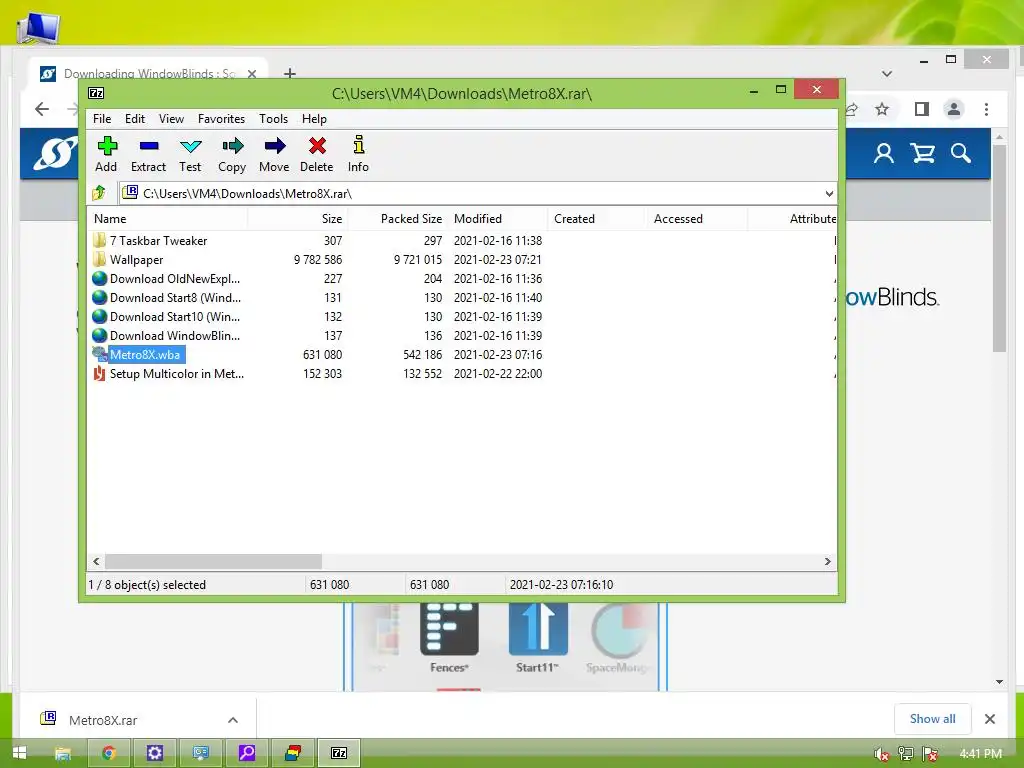Open the browser side panel icon
Viewport: 1024px width, 768px height.
click(x=921, y=109)
